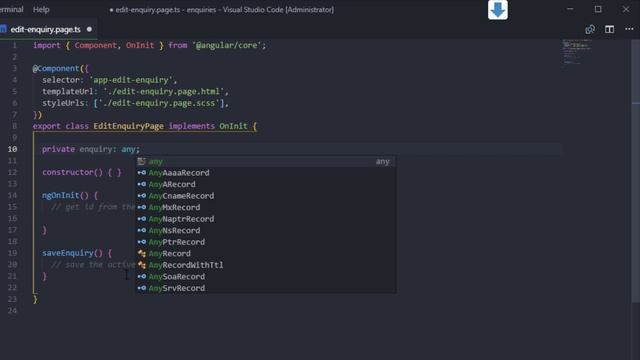Choose AnyPtrRecord from suggestions
This screenshot has width=640, height=360.
(266, 242)
